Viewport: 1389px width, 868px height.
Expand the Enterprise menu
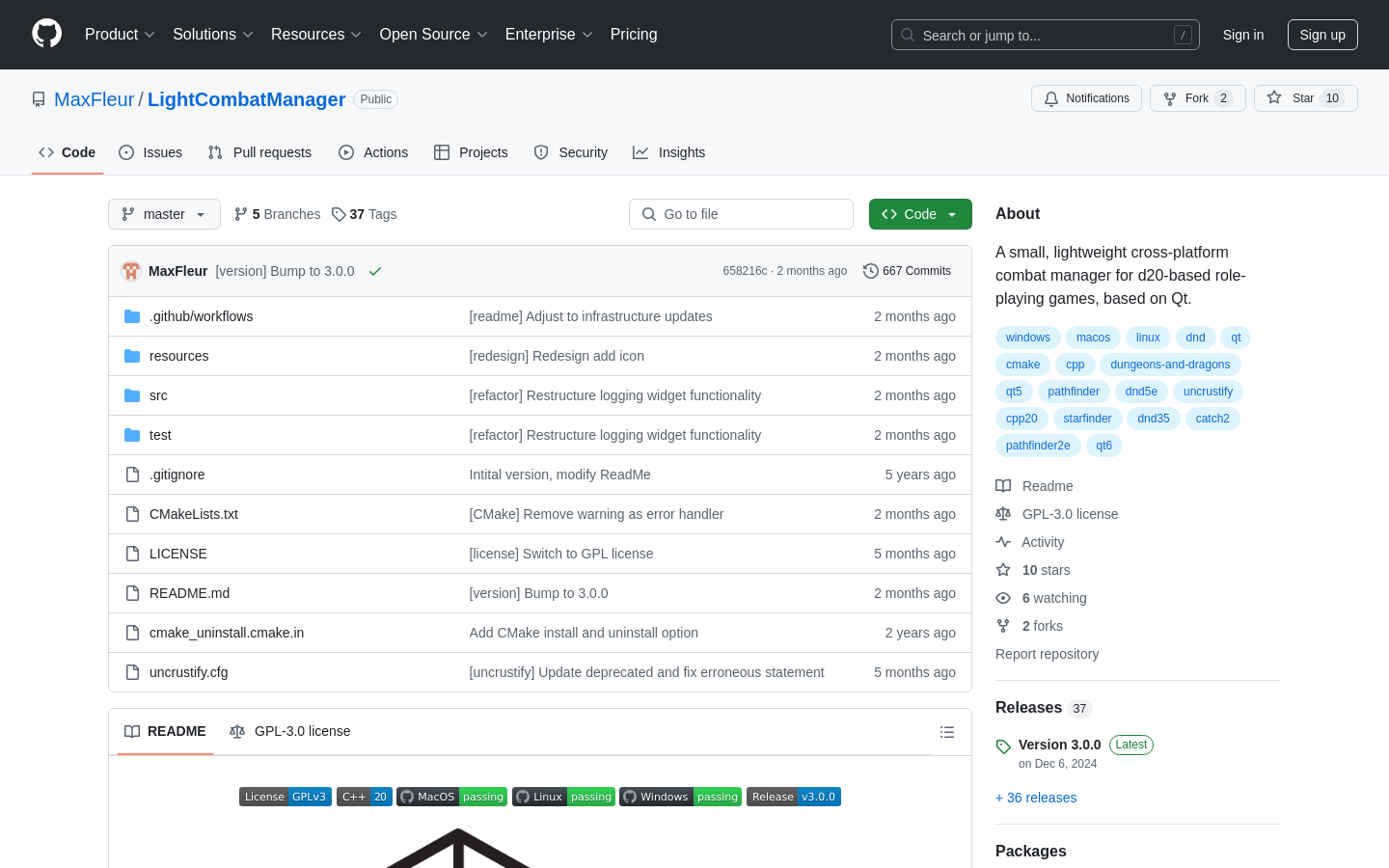549,35
